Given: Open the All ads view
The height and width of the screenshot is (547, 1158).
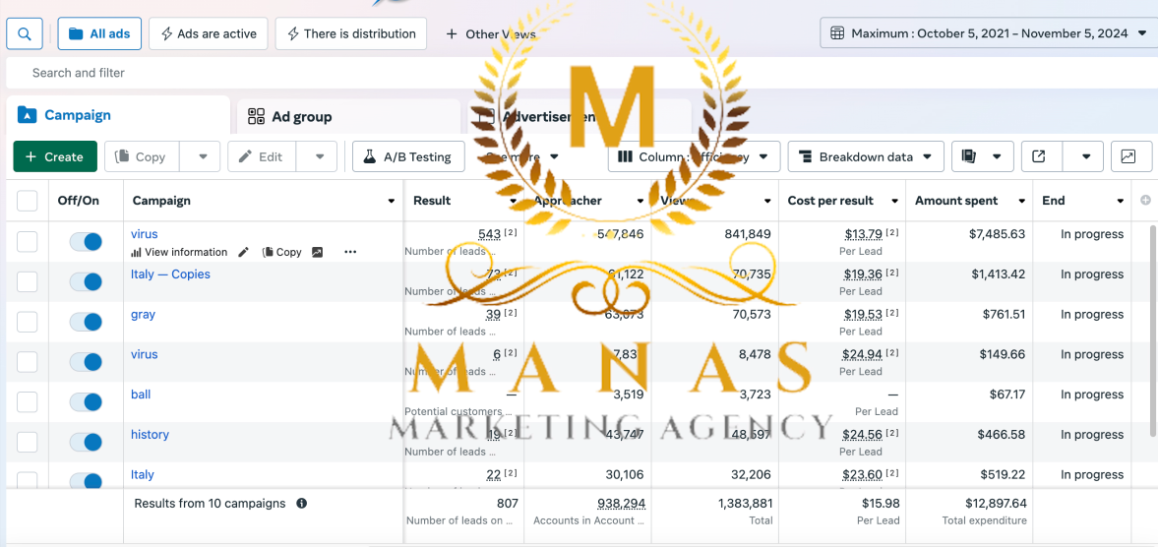Looking at the screenshot, I should pos(99,34).
